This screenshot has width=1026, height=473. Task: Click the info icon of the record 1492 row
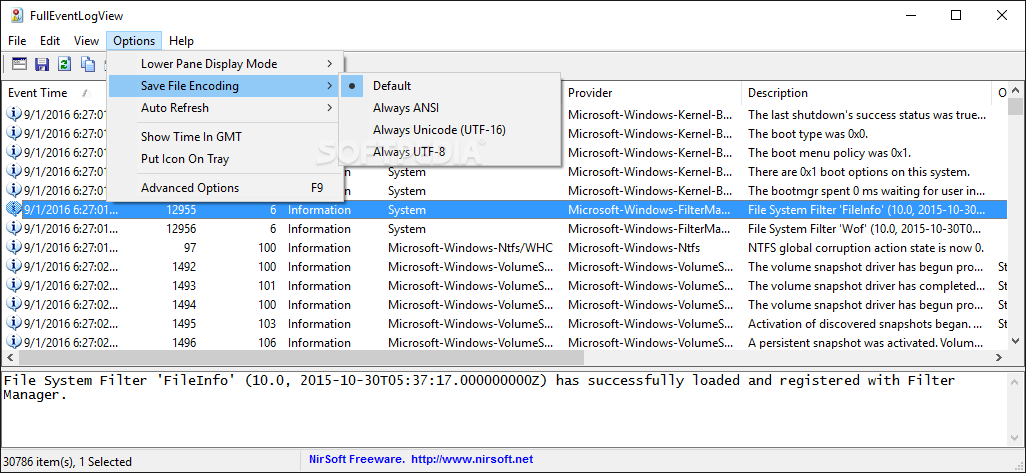(14, 266)
